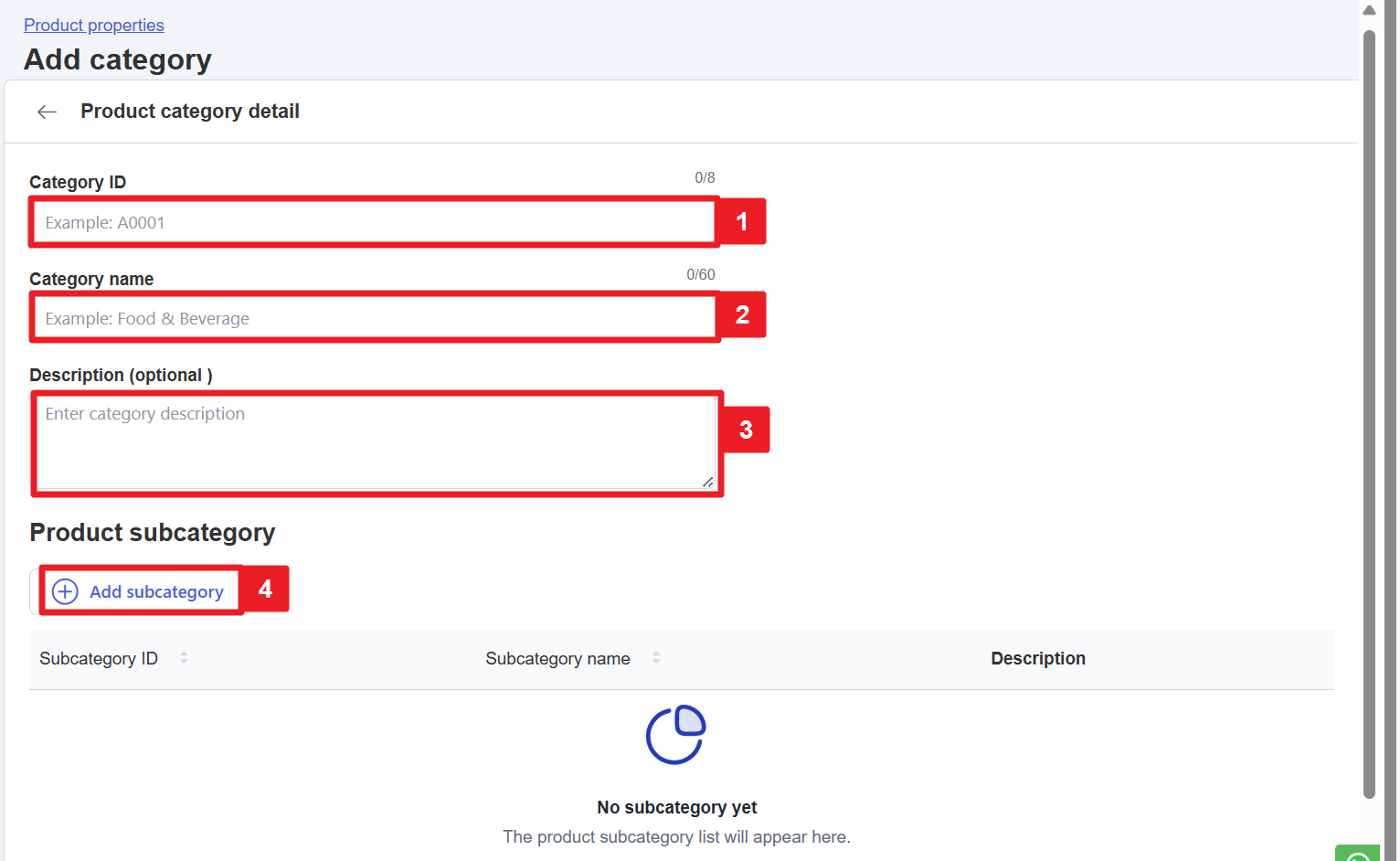
Task: Click the sort arrows beside Subcategory name
Action: (656, 658)
